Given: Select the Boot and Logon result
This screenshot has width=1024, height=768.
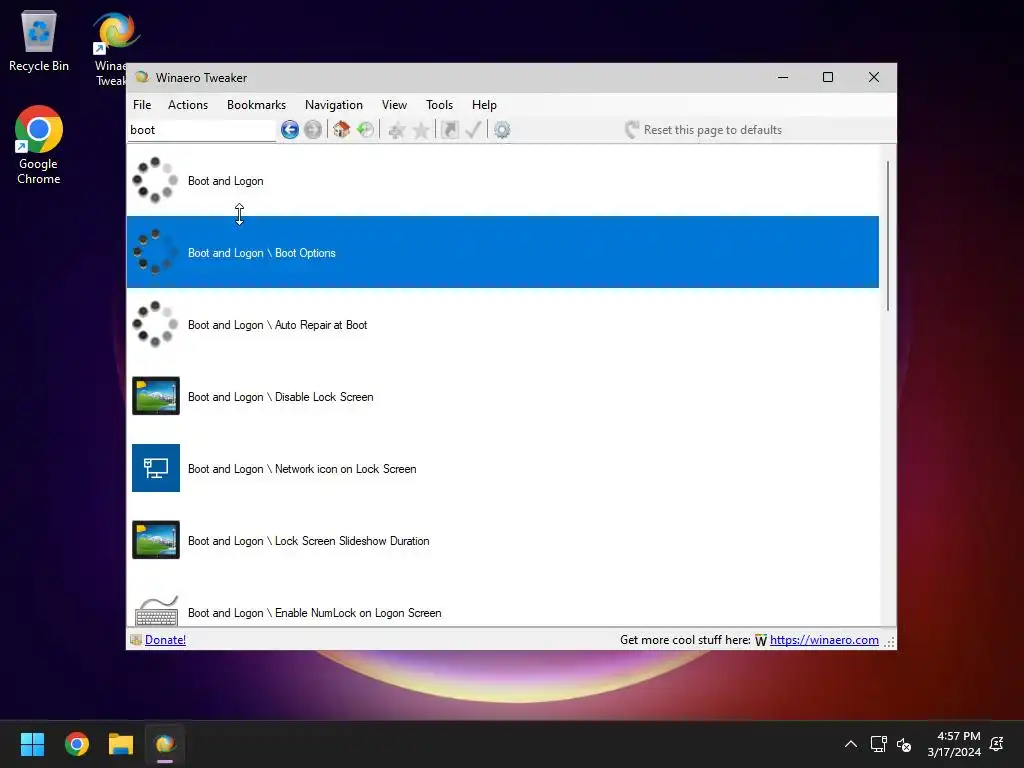Looking at the screenshot, I should coord(502,180).
